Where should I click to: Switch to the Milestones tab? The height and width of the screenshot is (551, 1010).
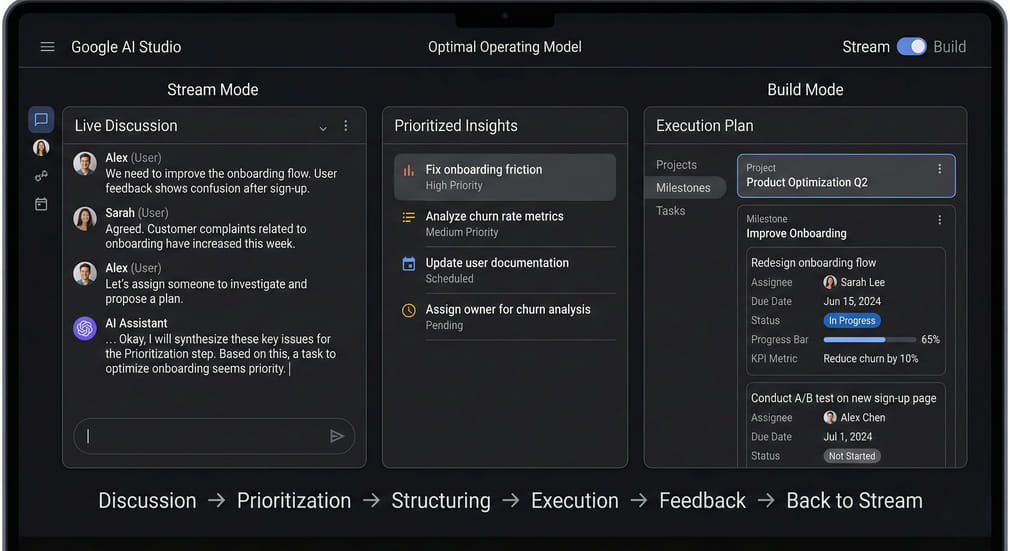tap(683, 188)
